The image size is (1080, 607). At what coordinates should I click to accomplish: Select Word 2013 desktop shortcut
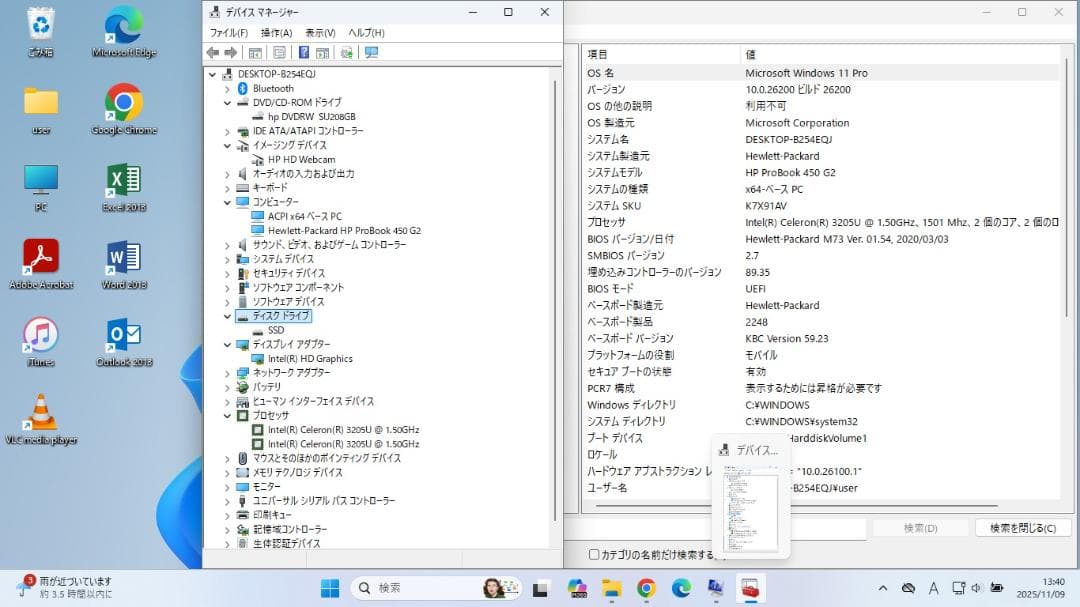[x=124, y=265]
